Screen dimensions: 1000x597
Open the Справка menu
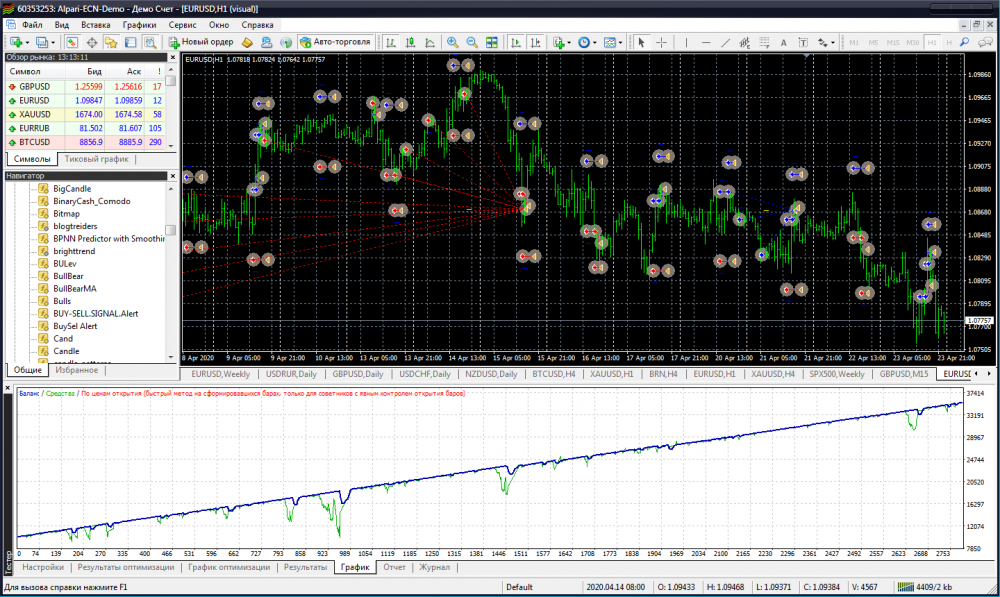point(257,25)
